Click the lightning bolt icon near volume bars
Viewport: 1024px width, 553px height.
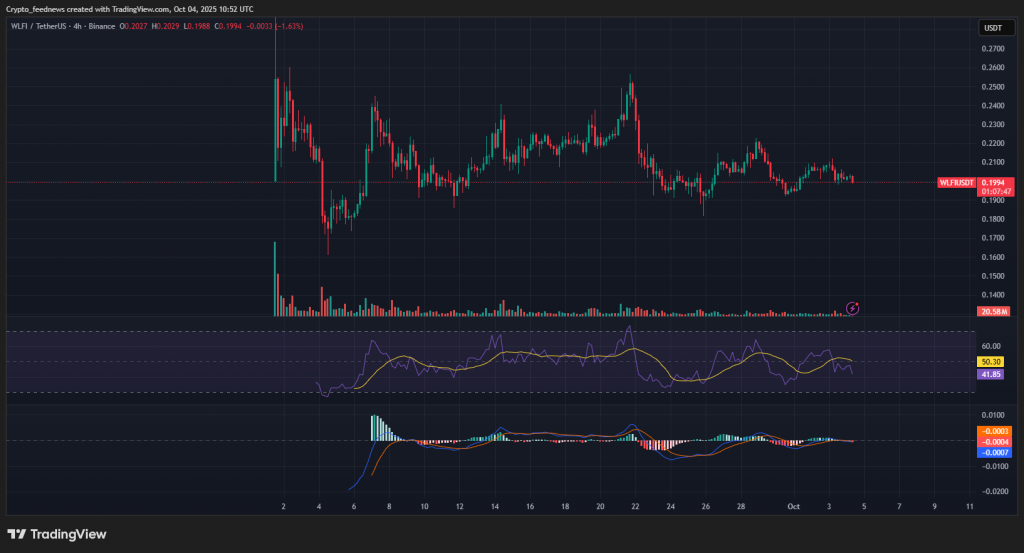pos(852,307)
